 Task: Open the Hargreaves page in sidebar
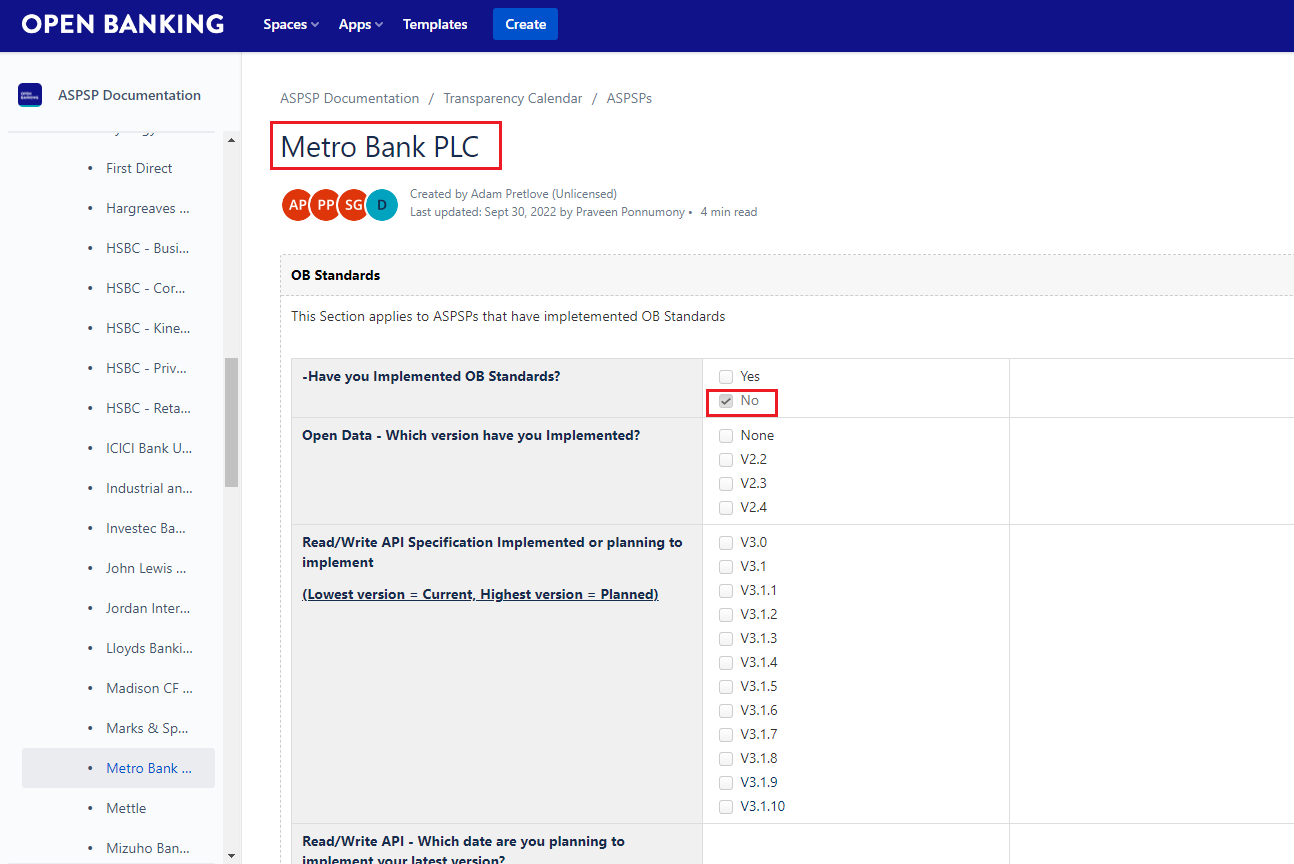pos(148,208)
